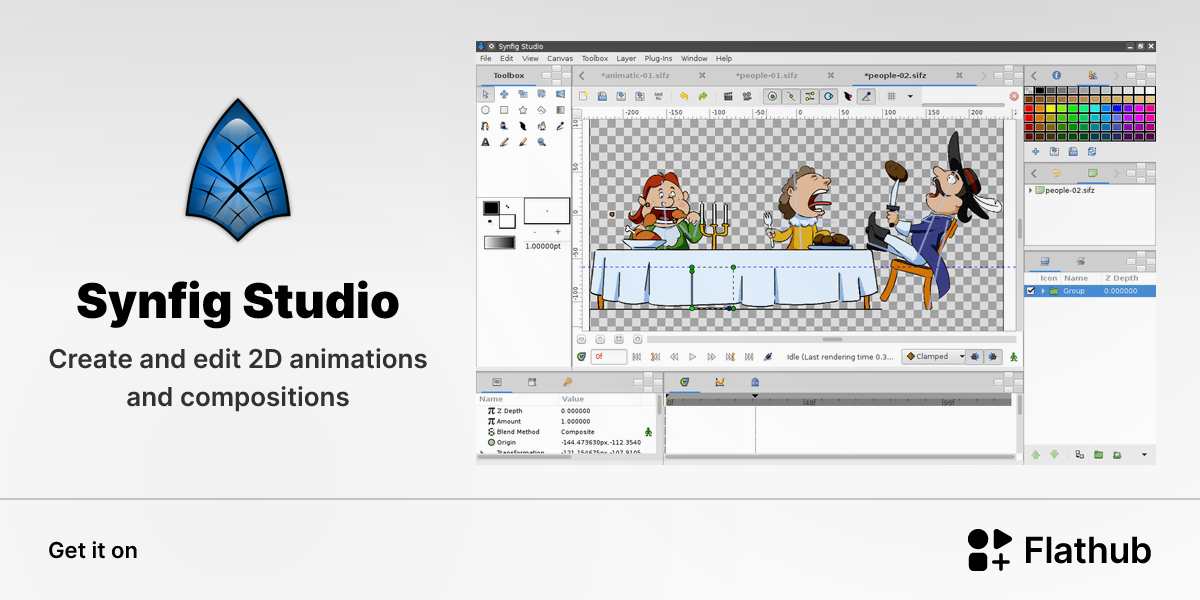The image size is (1200, 600).
Task: Click the New file icon
Action: 583,96
